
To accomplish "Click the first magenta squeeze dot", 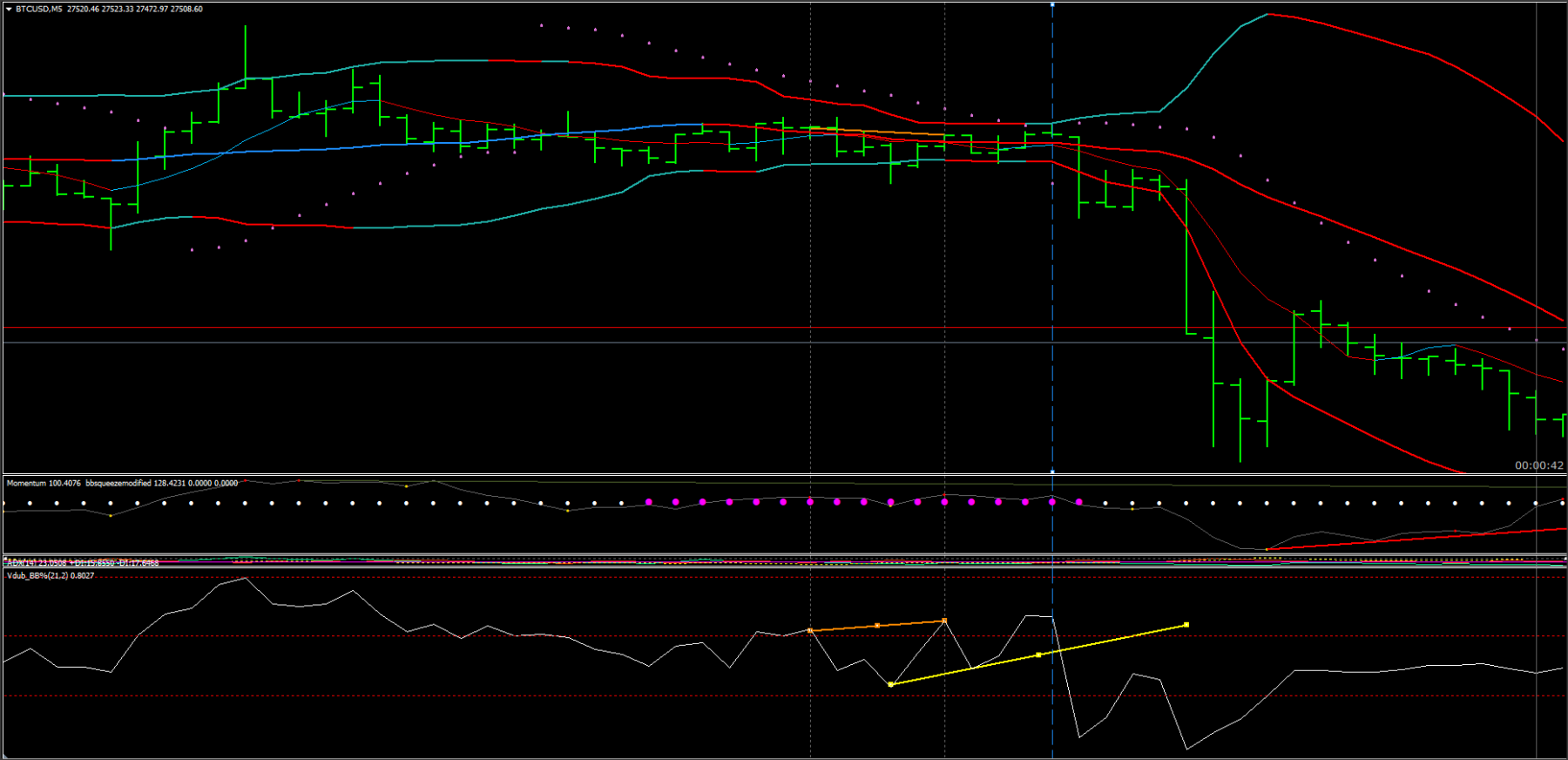I will [x=649, y=502].
